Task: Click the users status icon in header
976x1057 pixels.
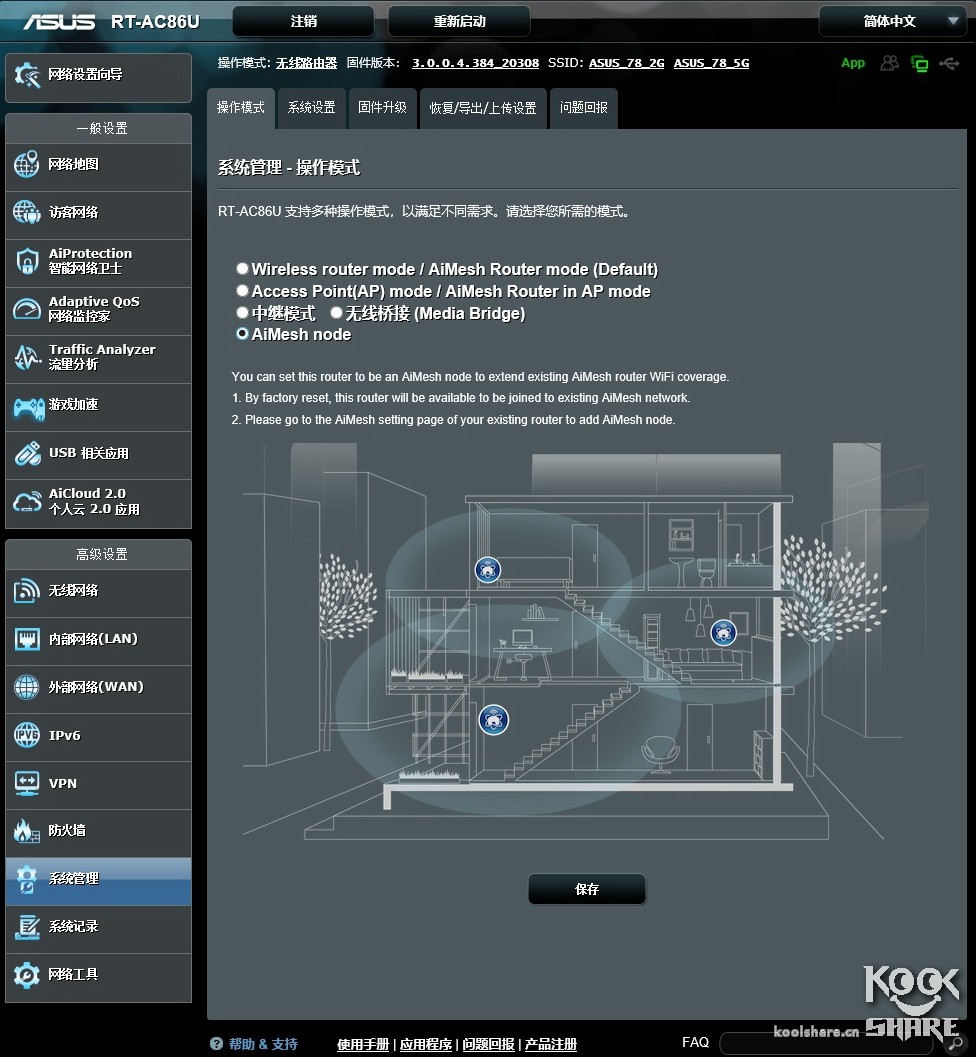Action: [x=890, y=63]
